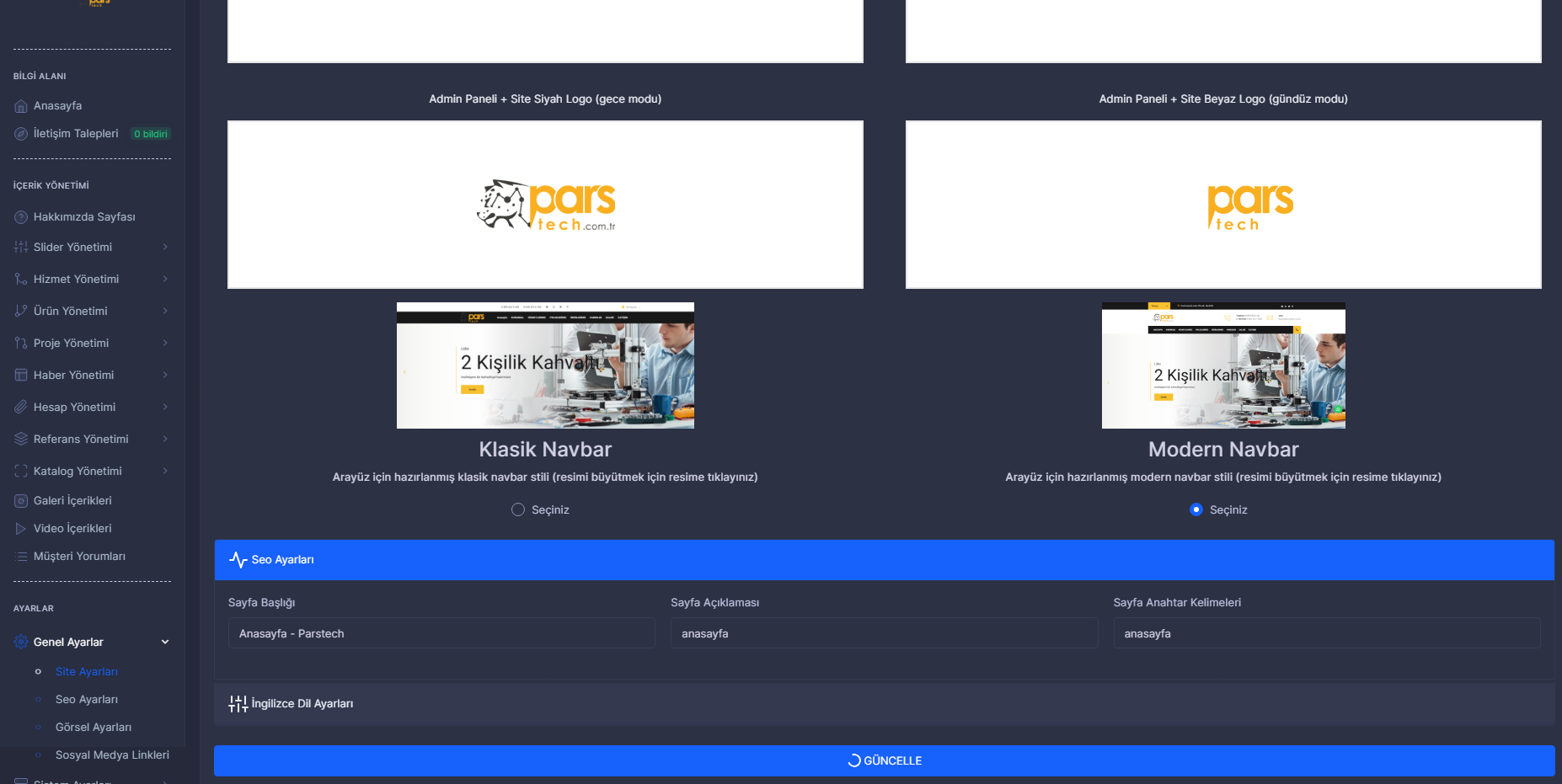This screenshot has height=784, width=1562.
Task: Expand the Katalog Yönetimi chevron
Action: [165, 472]
